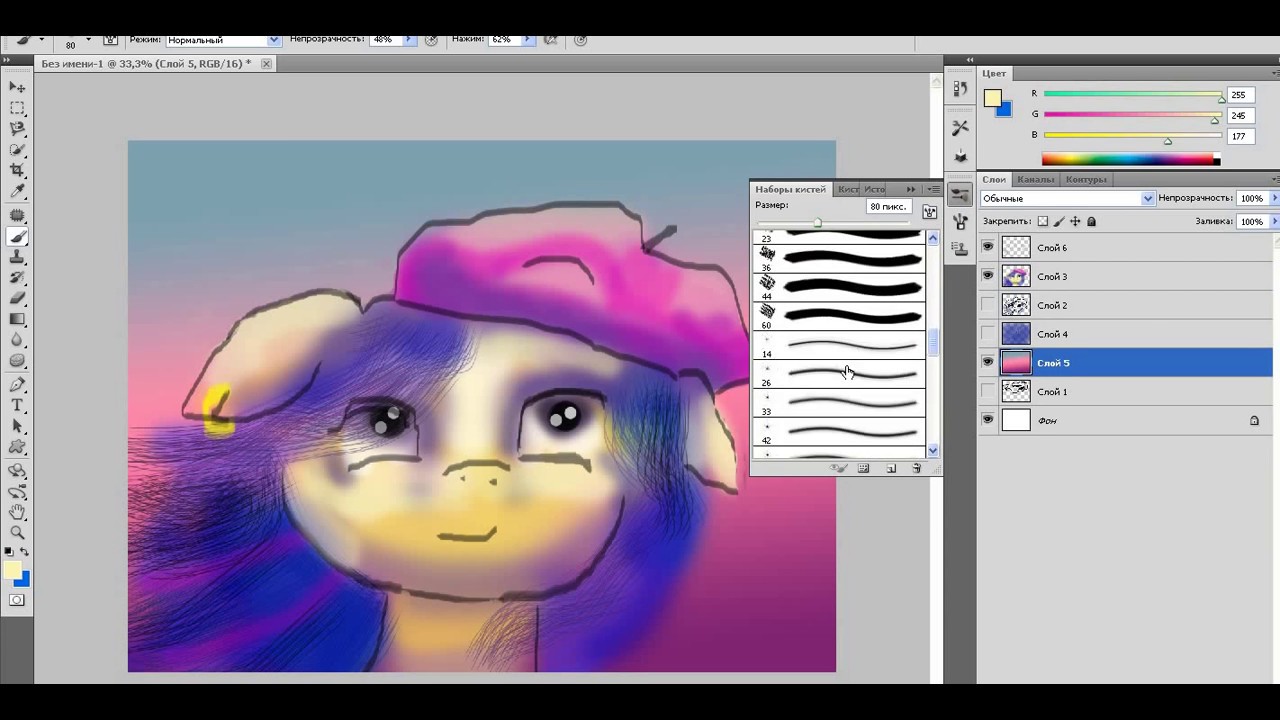Open Нажим flow slider arrow

click(526, 40)
